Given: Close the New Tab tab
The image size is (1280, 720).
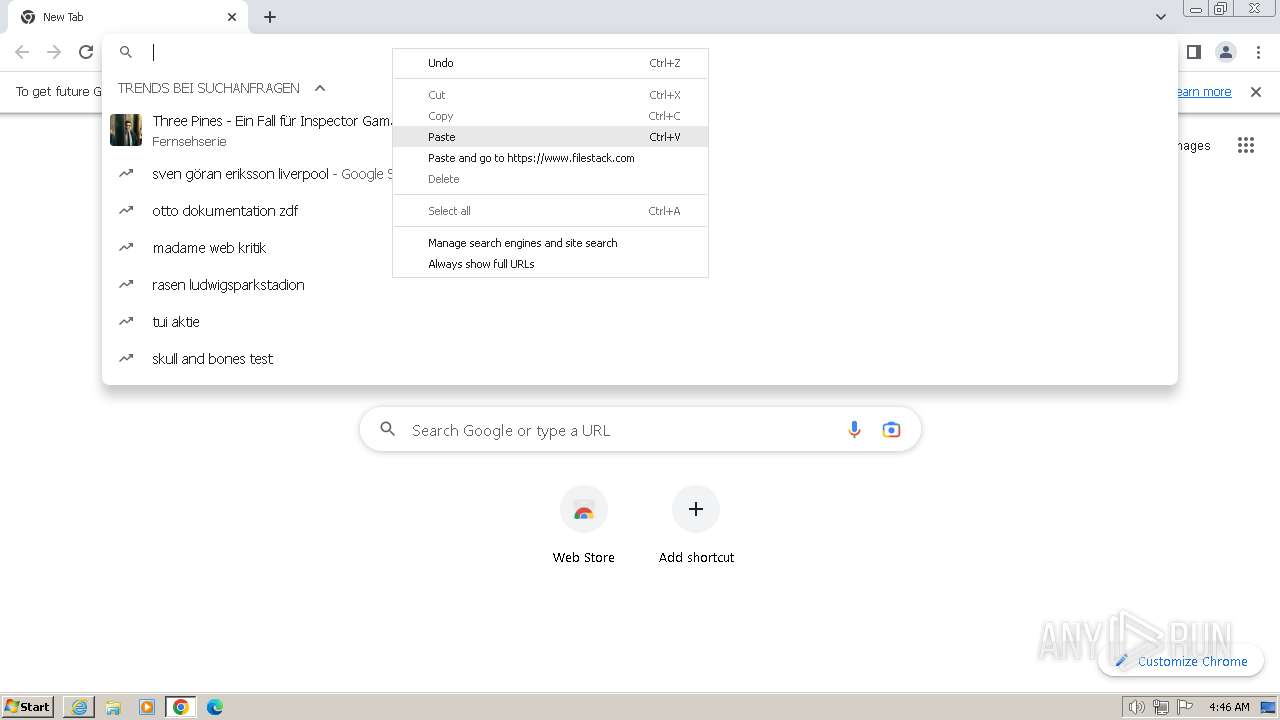Looking at the screenshot, I should pyautogui.click(x=232, y=17).
